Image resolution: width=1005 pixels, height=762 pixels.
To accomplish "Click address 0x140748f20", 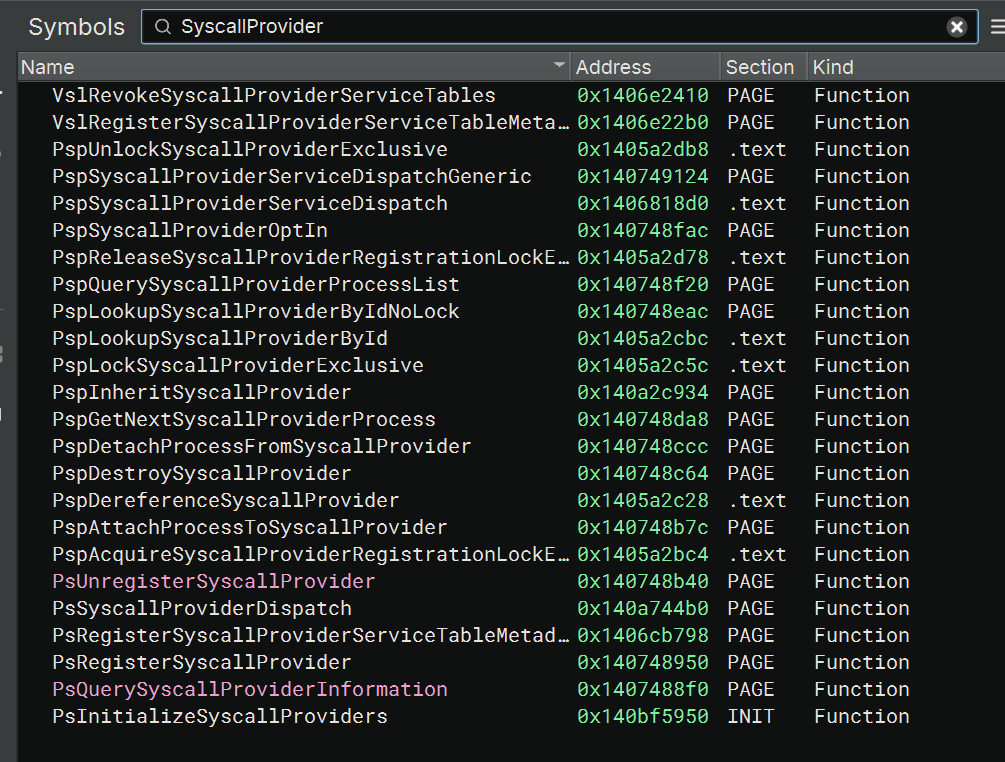I will tap(643, 284).
